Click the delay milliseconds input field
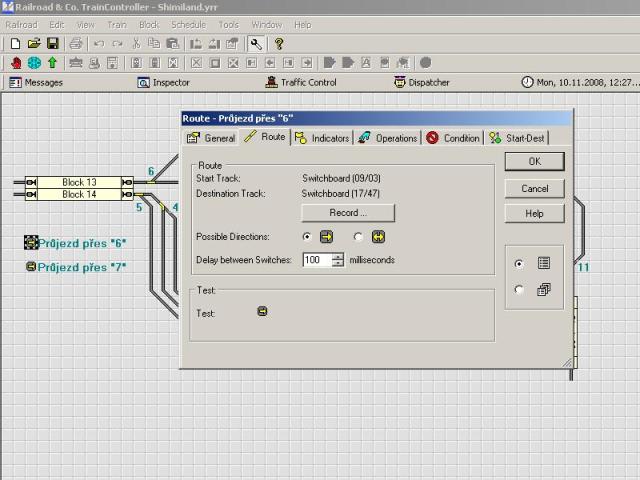640x480 pixels. pyautogui.click(x=318, y=260)
